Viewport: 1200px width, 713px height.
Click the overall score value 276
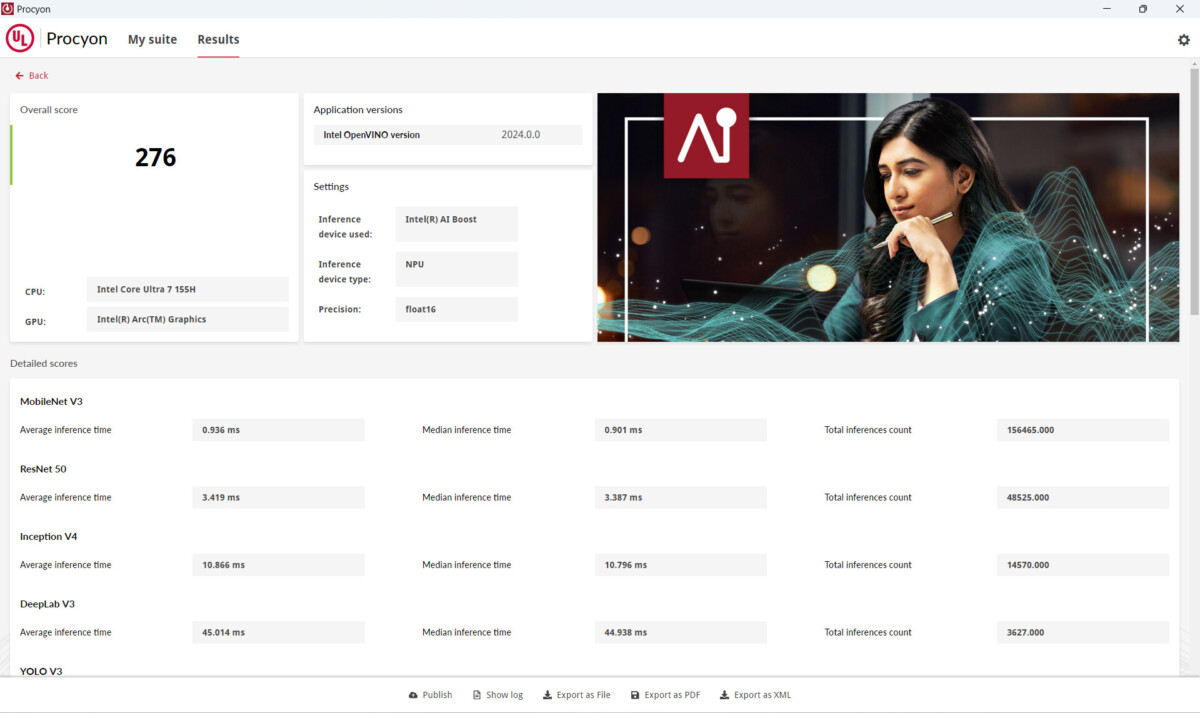[155, 157]
